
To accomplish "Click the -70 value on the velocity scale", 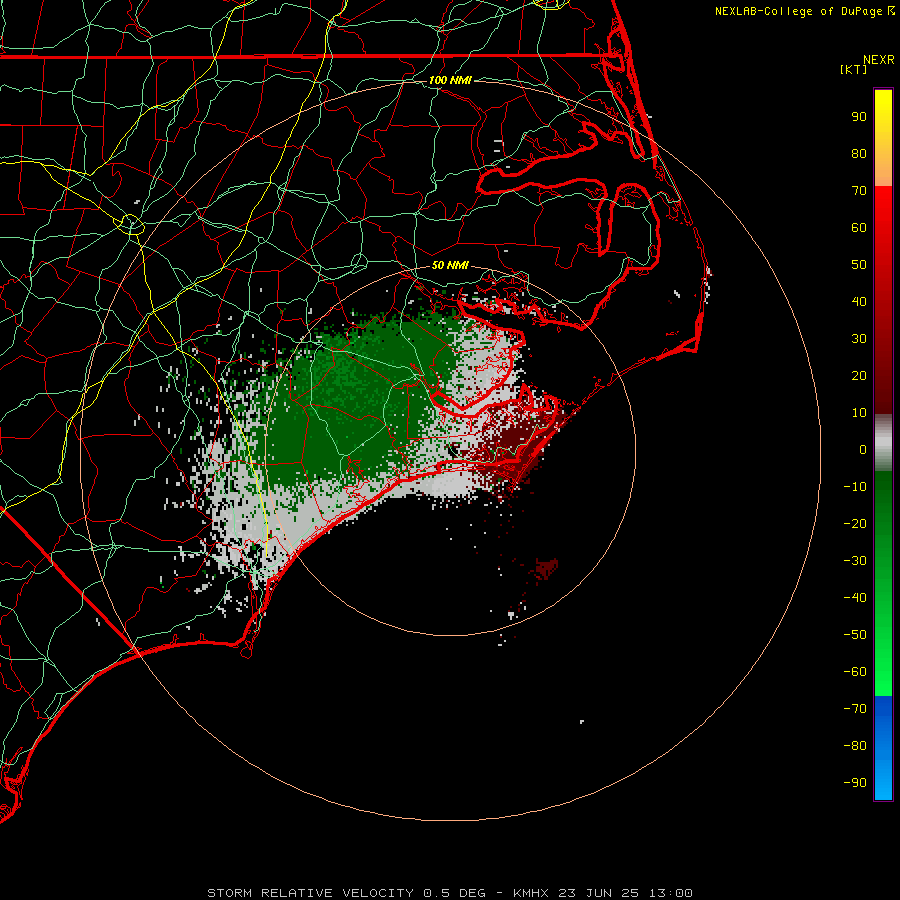I will pos(855,708).
